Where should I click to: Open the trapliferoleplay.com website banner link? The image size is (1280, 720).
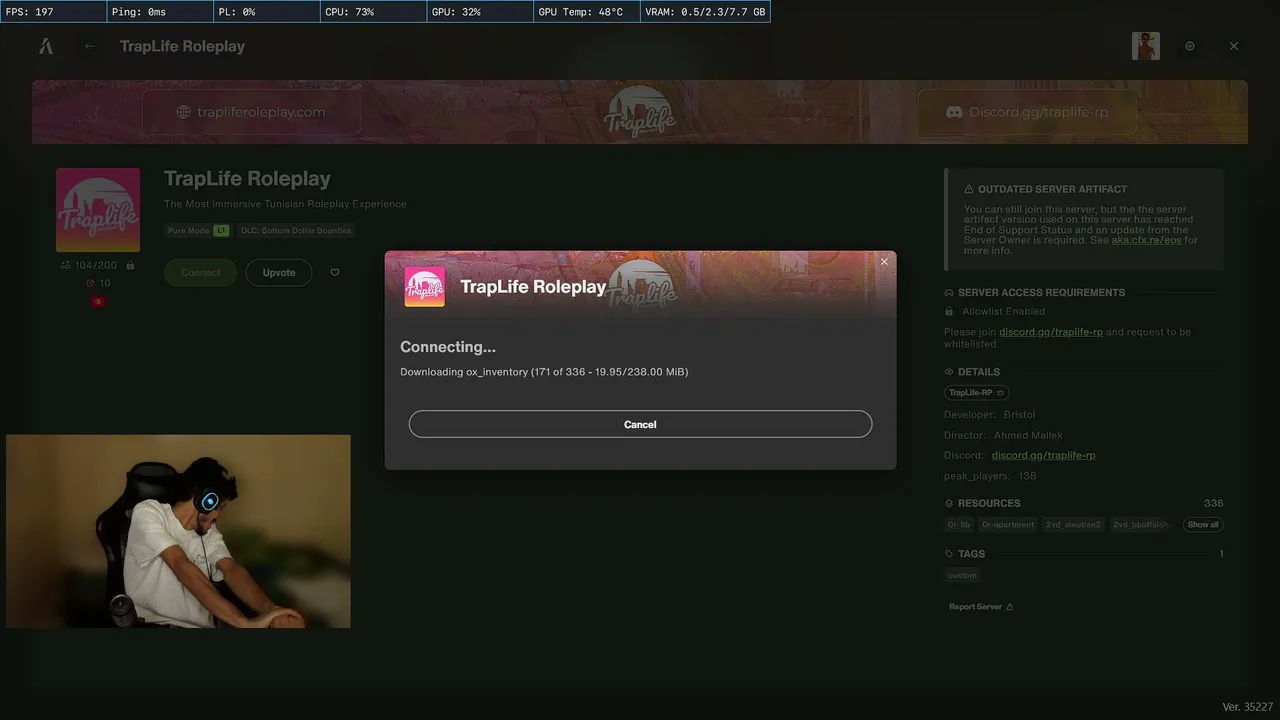[x=251, y=112]
